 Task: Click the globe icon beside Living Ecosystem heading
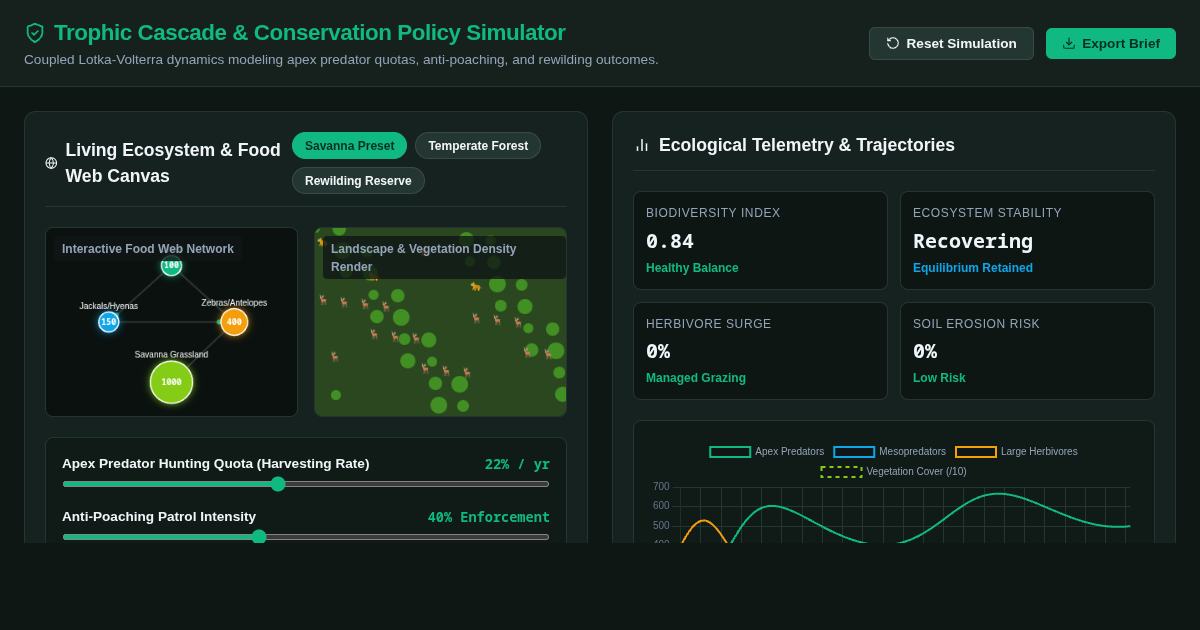51,163
